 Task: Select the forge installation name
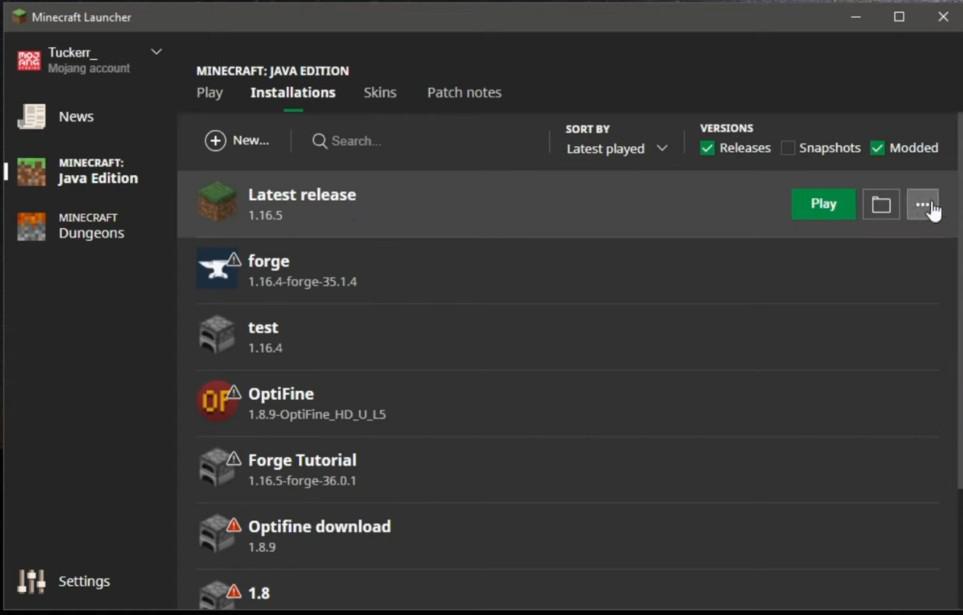pyautogui.click(x=268, y=261)
